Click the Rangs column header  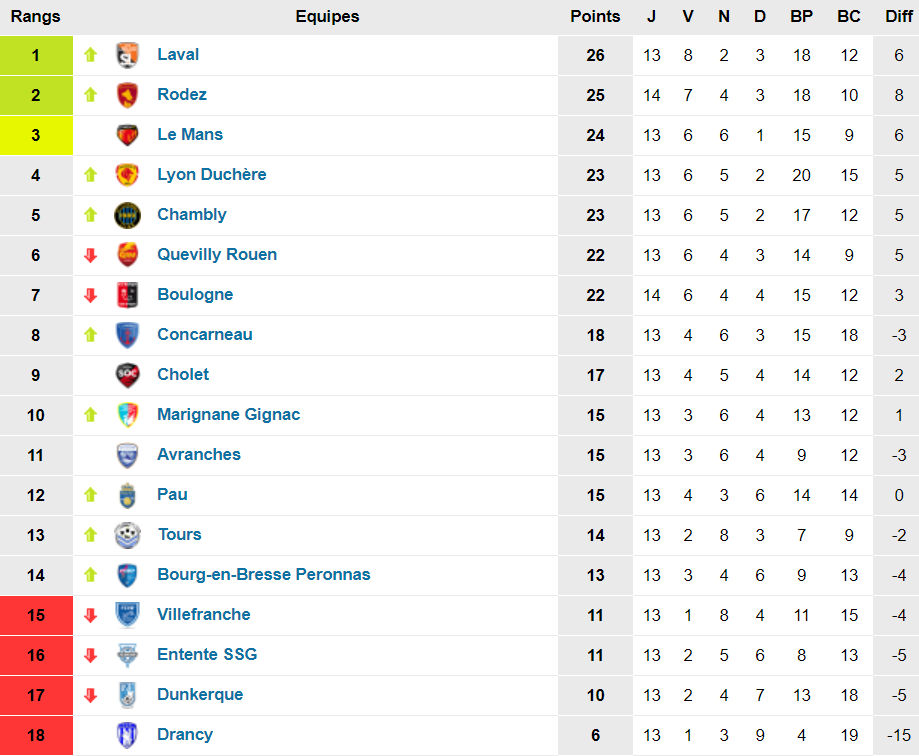pos(36,16)
